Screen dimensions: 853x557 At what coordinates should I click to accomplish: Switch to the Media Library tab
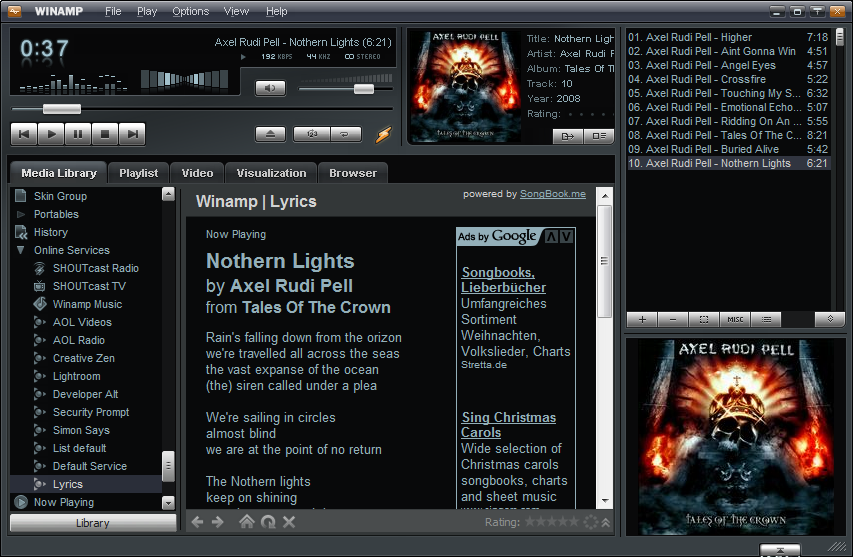[x=59, y=173]
